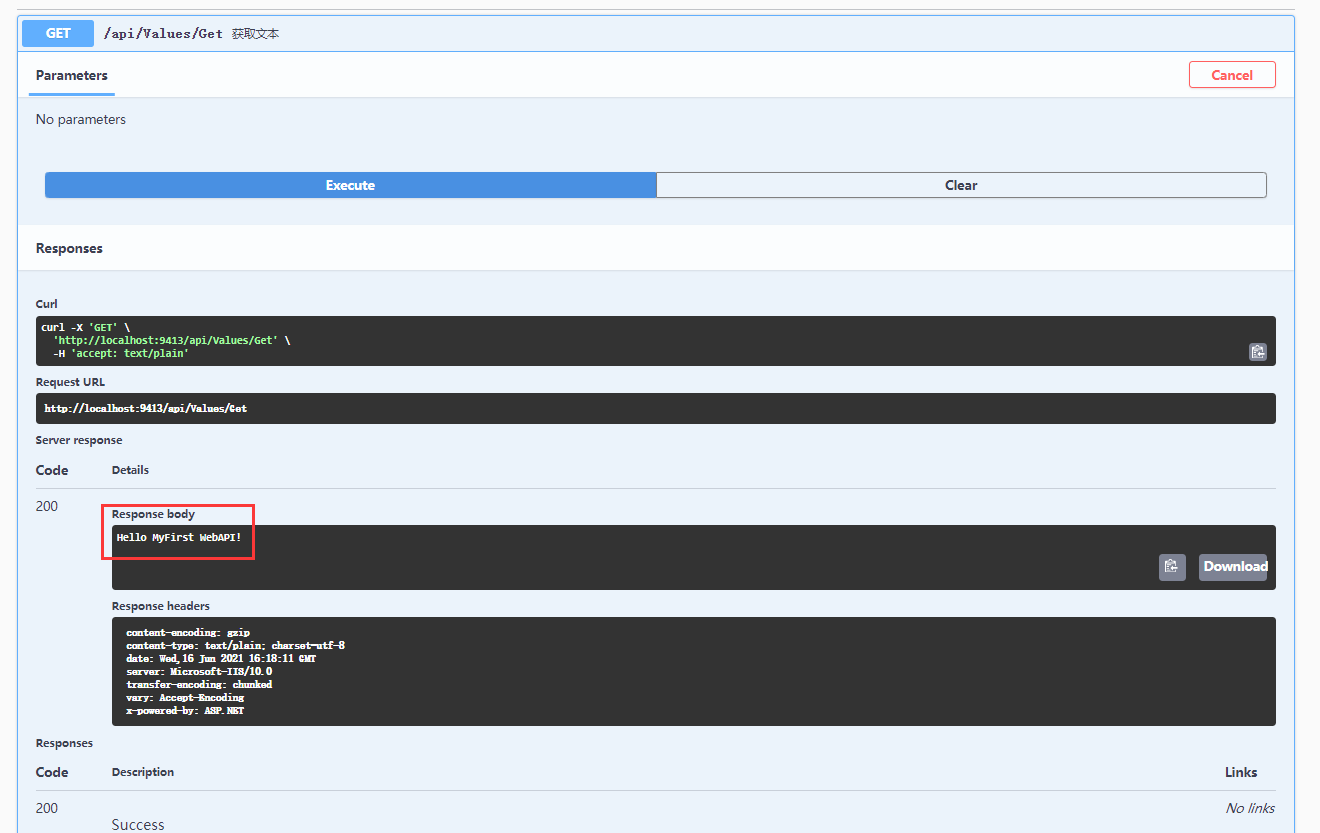The image size is (1320, 833).
Task: Select the Hello MyFirst WebAPI response text
Action: point(178,537)
